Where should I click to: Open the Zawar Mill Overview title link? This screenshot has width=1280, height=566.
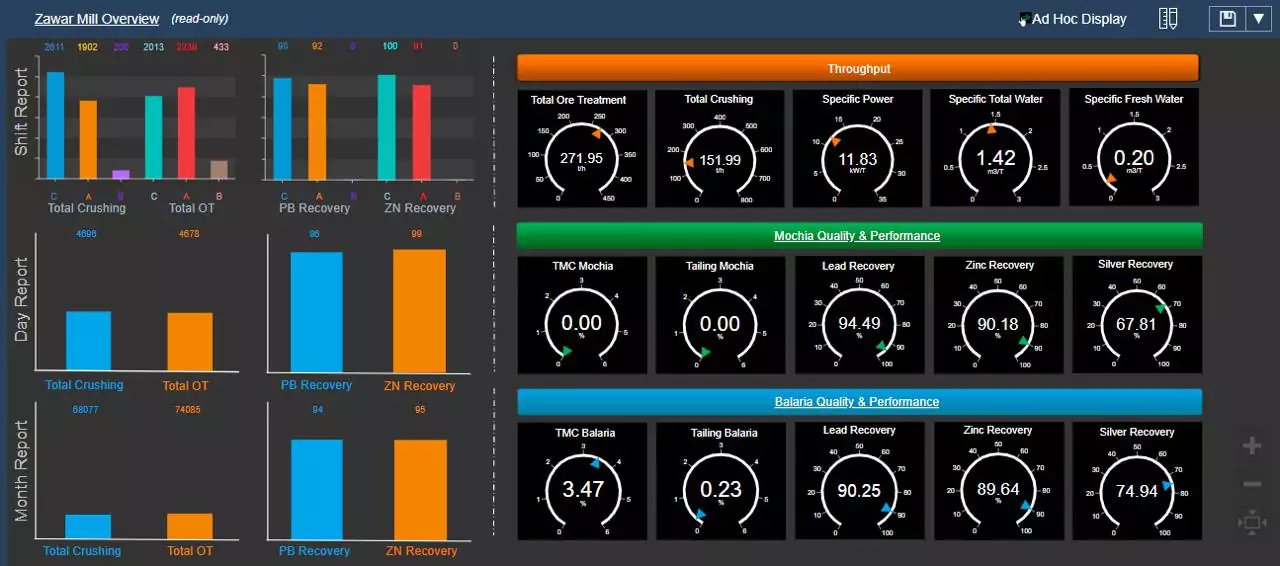coord(97,19)
